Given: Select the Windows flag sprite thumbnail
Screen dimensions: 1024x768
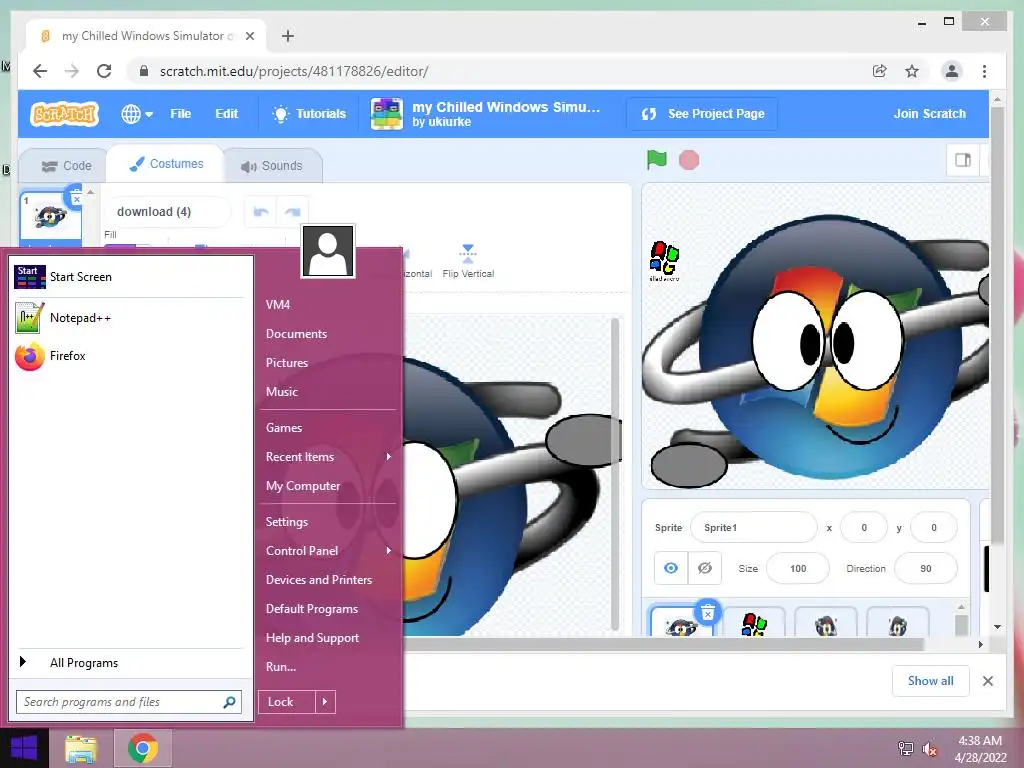Looking at the screenshot, I should tap(754, 623).
